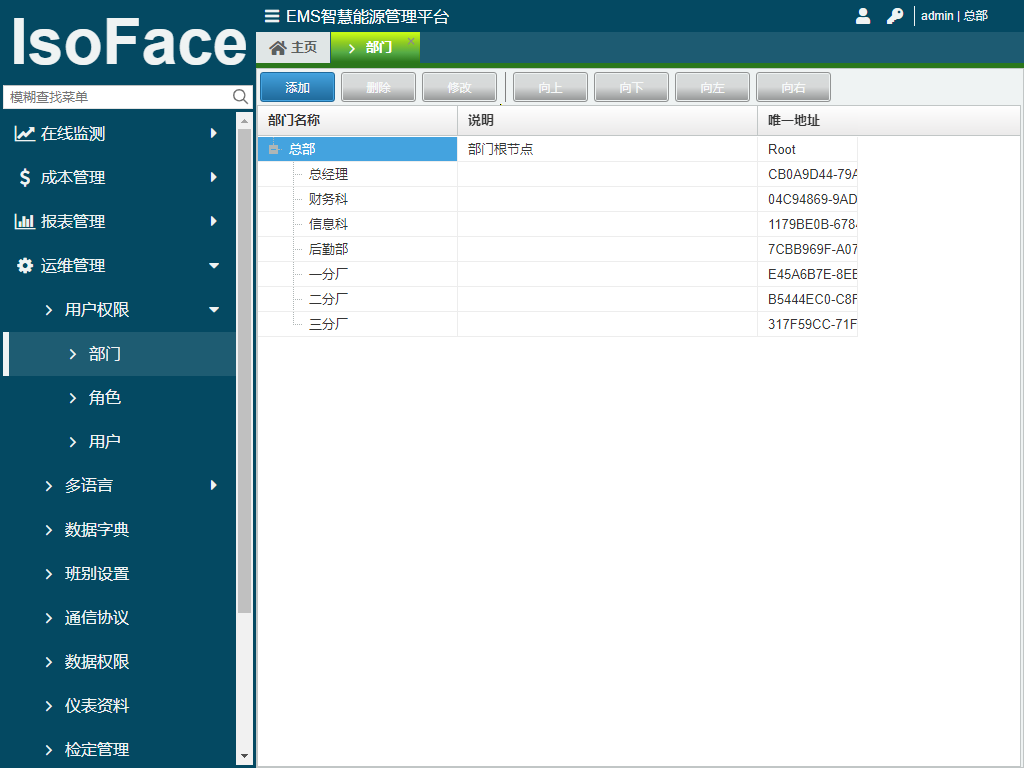Image resolution: width=1024 pixels, height=768 pixels.
Task: Click the 部门名称 column header
Action: click(358, 121)
